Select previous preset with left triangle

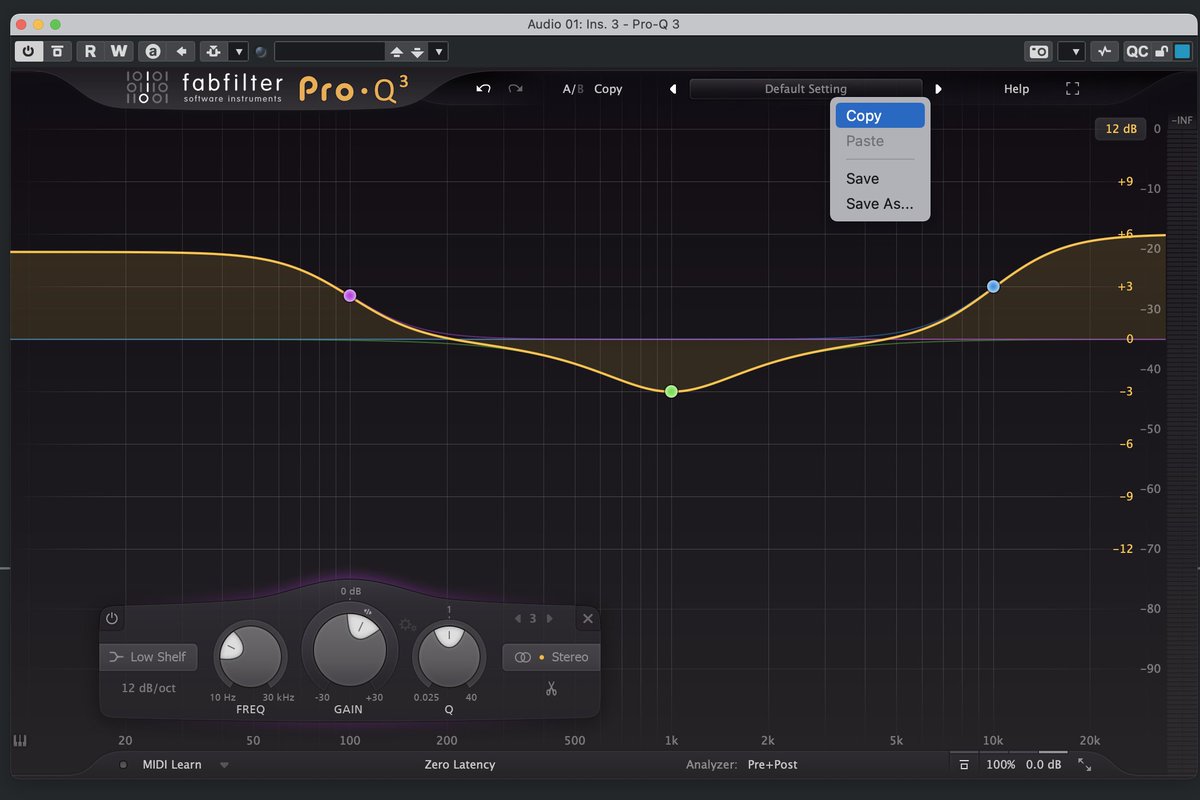[x=673, y=89]
